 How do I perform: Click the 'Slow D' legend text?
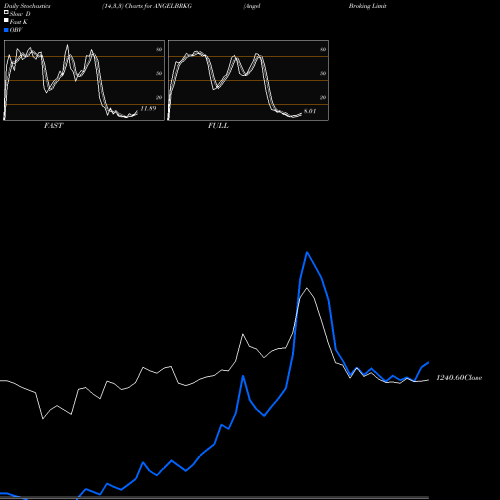click(x=20, y=14)
